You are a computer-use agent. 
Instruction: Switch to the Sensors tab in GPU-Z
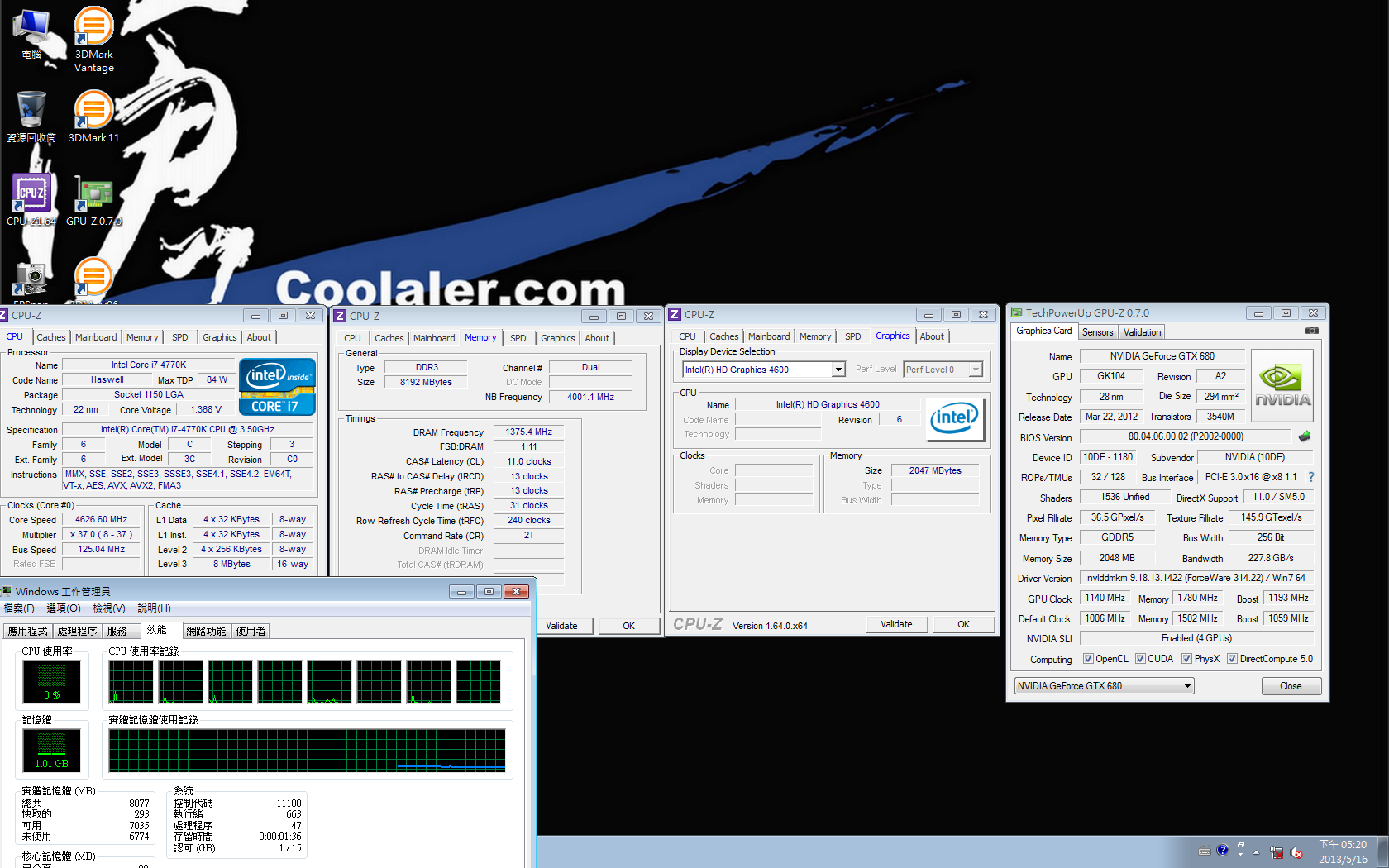tap(1097, 332)
